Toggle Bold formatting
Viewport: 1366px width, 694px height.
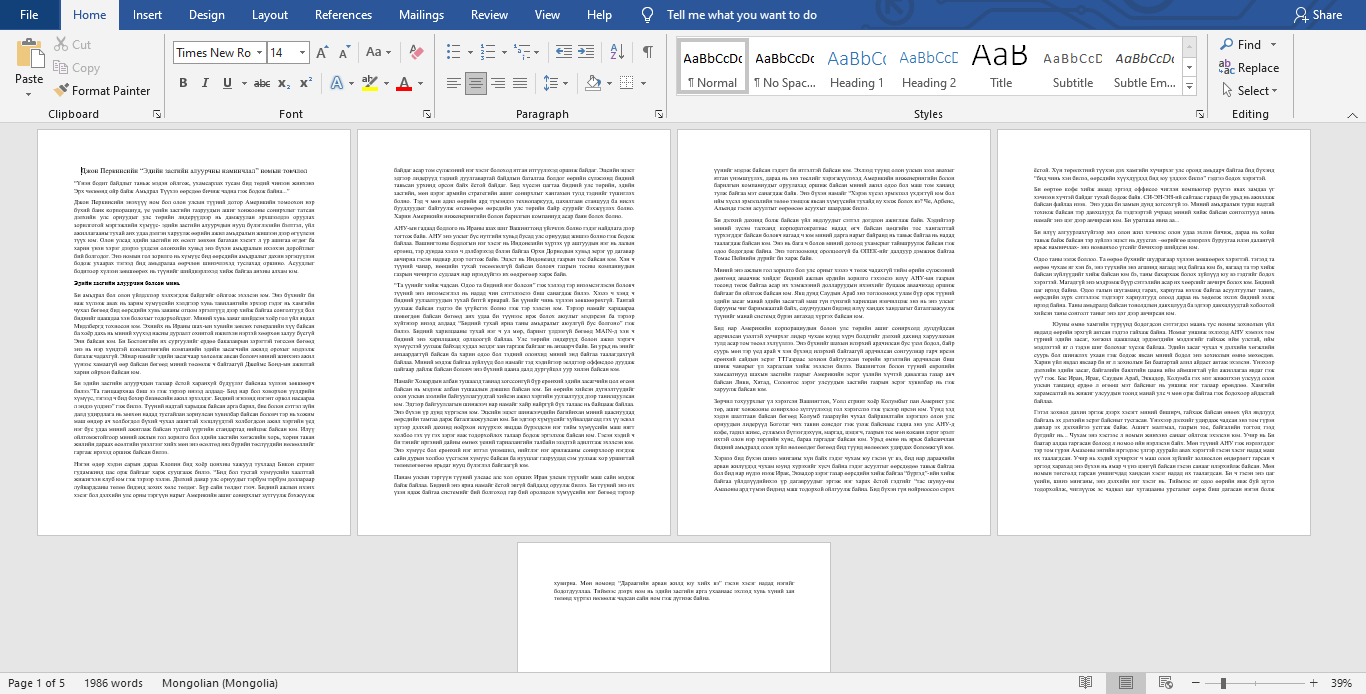[183, 83]
